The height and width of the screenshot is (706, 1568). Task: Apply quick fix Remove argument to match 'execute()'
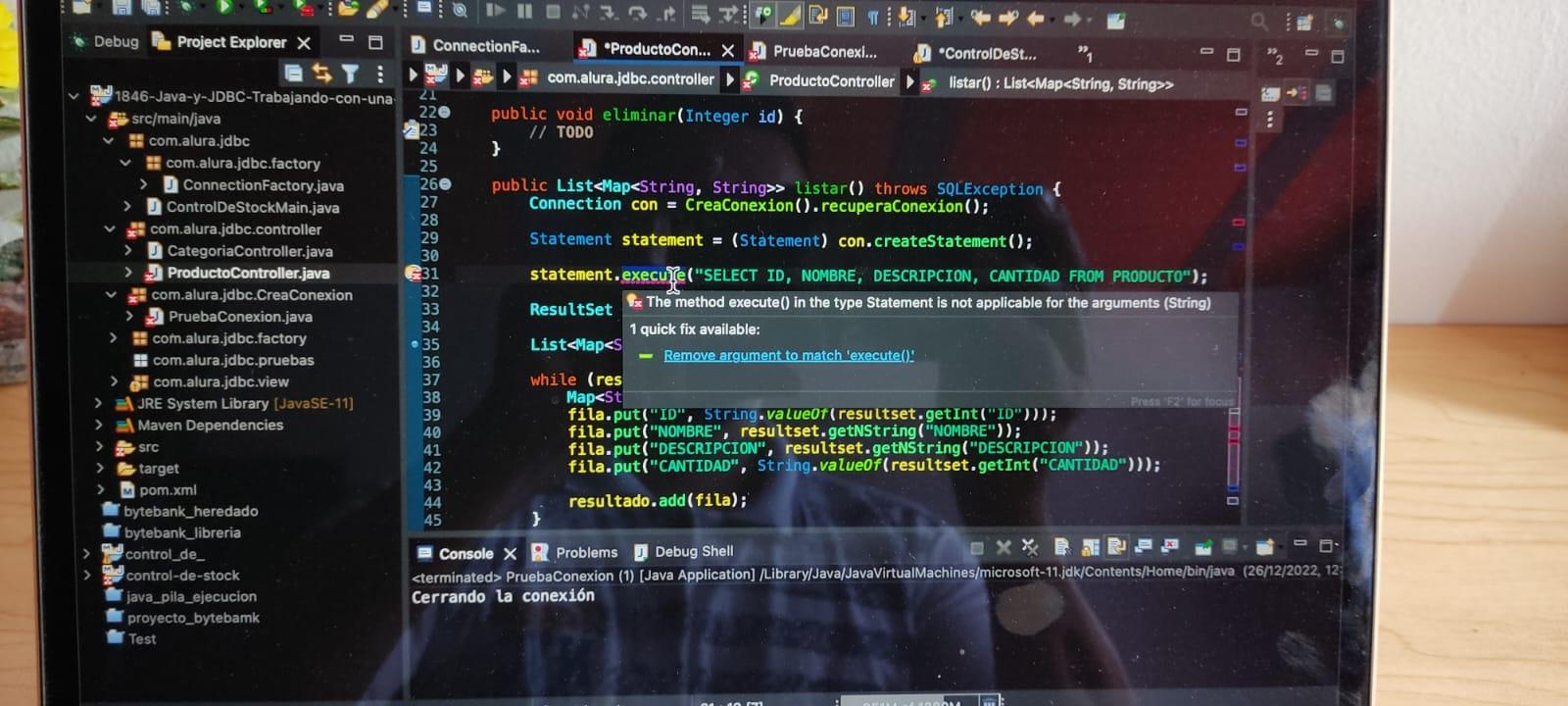pos(789,355)
